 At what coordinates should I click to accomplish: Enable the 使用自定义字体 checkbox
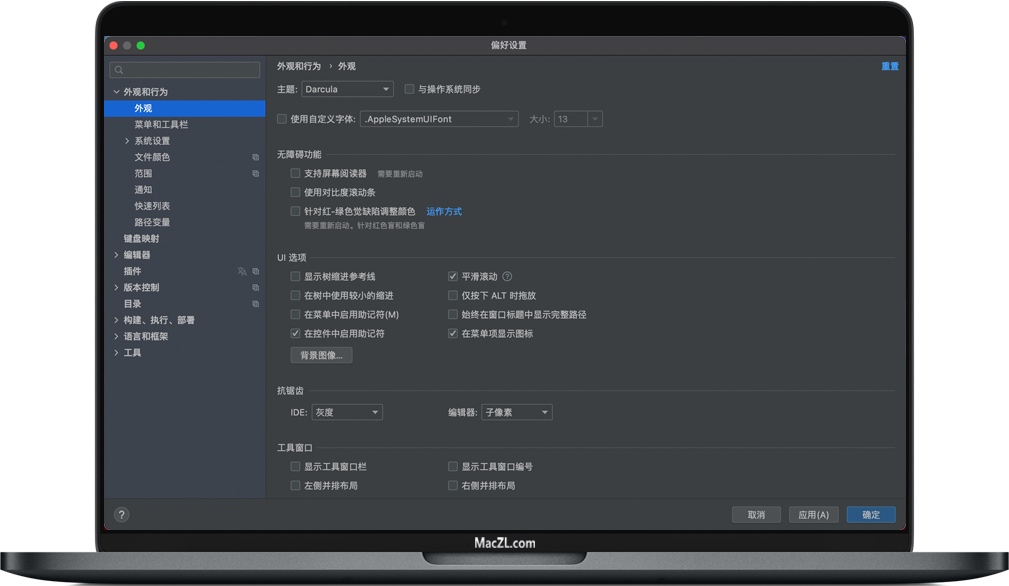(282, 118)
